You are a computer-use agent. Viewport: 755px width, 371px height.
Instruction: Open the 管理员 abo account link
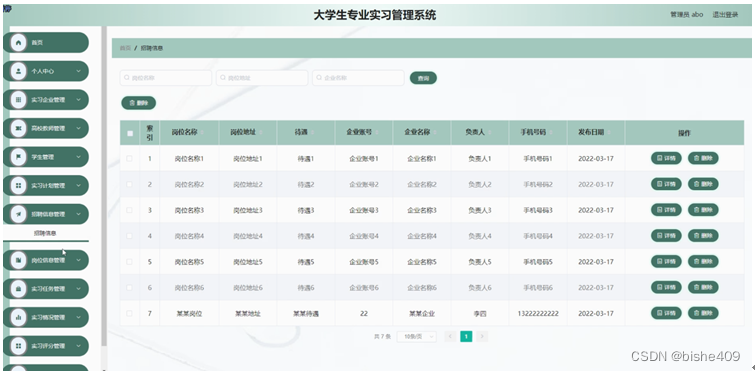click(x=687, y=15)
